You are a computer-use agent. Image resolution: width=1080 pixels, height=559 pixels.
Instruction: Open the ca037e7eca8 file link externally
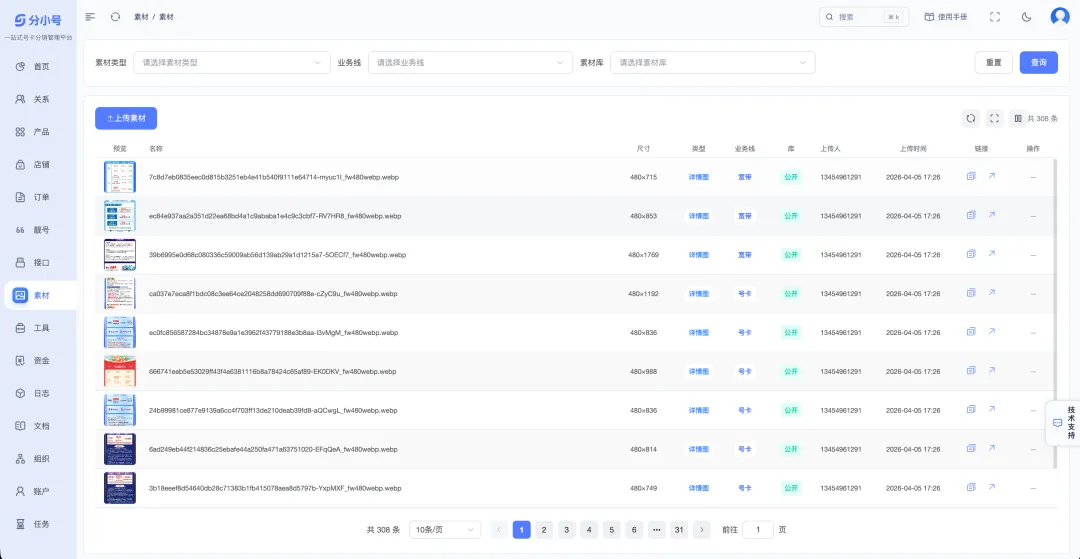coord(991,293)
